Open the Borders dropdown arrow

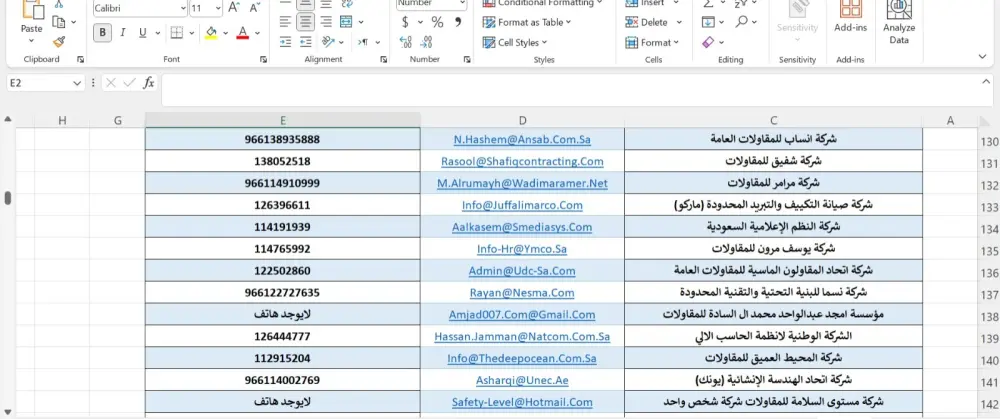[x=191, y=33]
